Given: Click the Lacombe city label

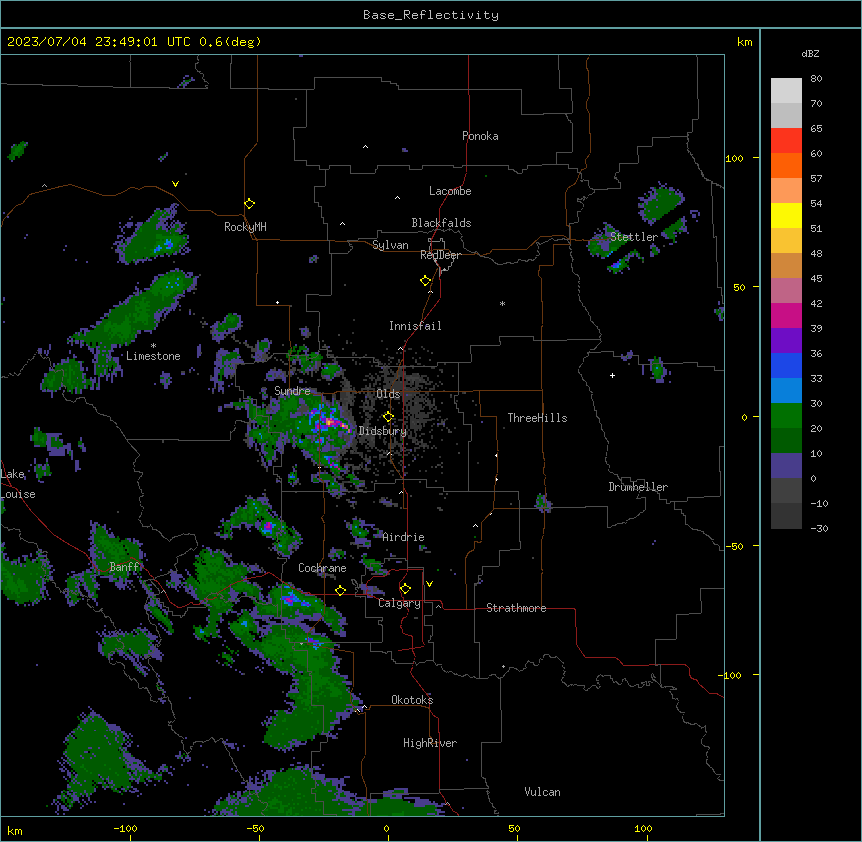Looking at the screenshot, I should pos(450,191).
